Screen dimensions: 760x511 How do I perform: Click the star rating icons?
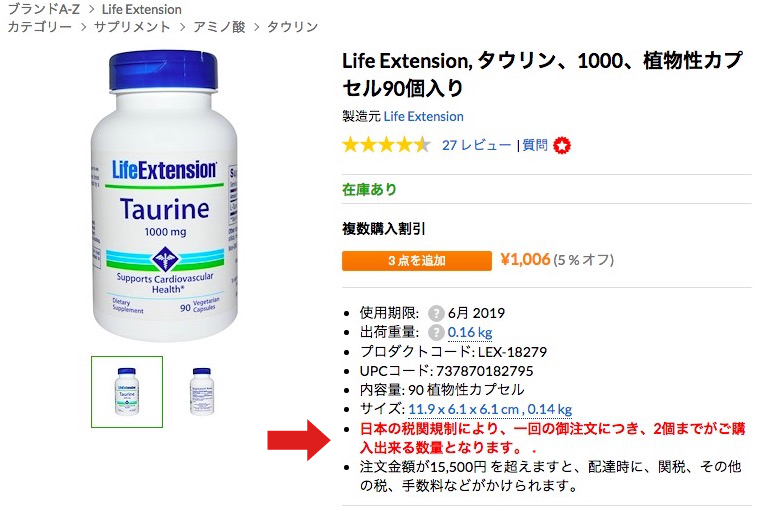[386, 145]
